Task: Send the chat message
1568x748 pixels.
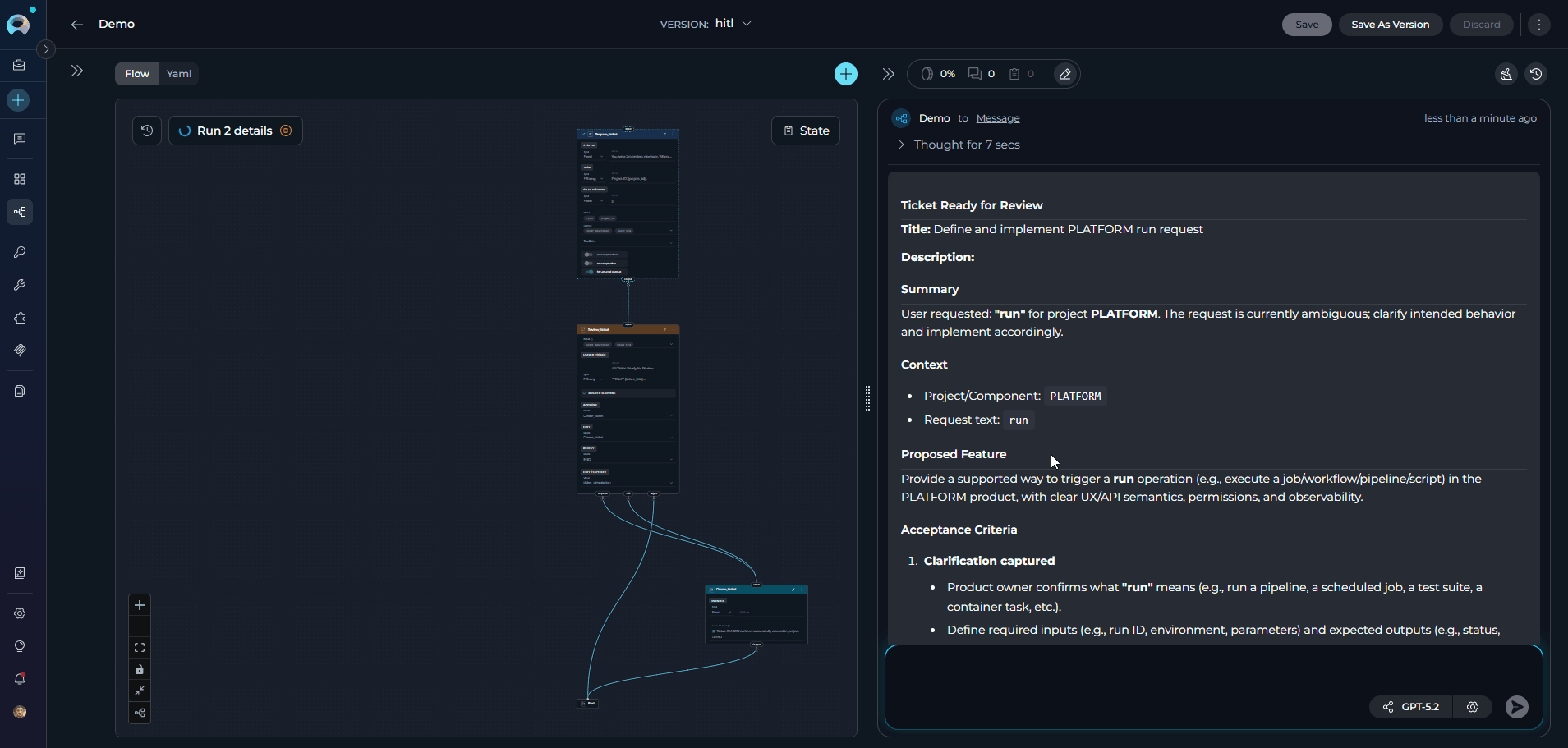Action: (1516, 706)
